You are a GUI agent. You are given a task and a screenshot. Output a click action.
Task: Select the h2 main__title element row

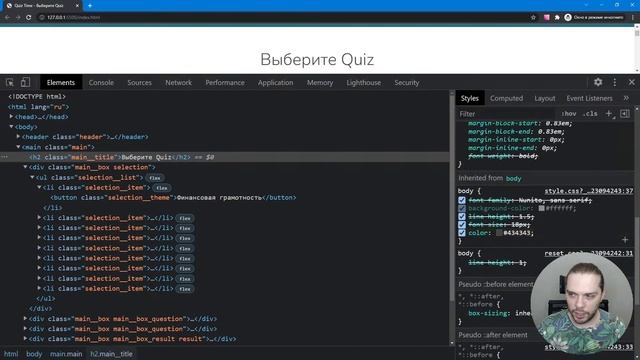tap(224, 157)
